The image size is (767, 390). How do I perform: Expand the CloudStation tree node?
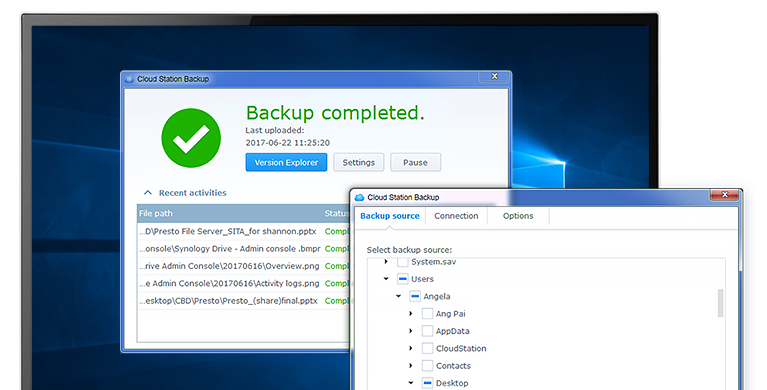click(x=411, y=348)
